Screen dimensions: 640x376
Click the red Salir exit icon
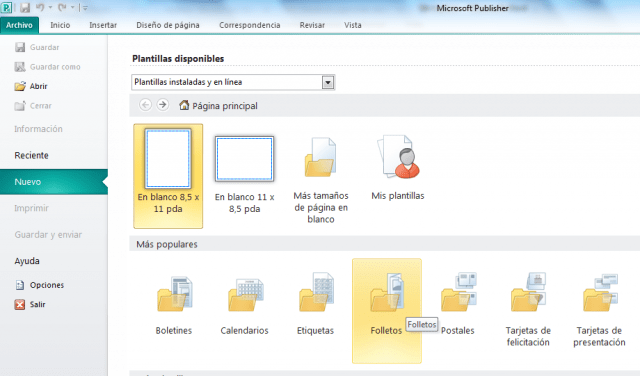pyautogui.click(x=20, y=305)
